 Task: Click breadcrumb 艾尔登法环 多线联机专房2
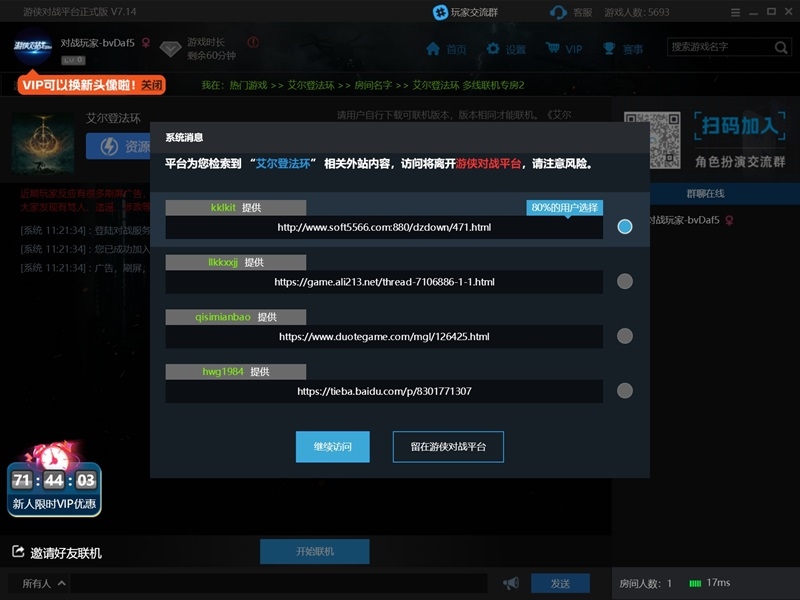(468, 85)
